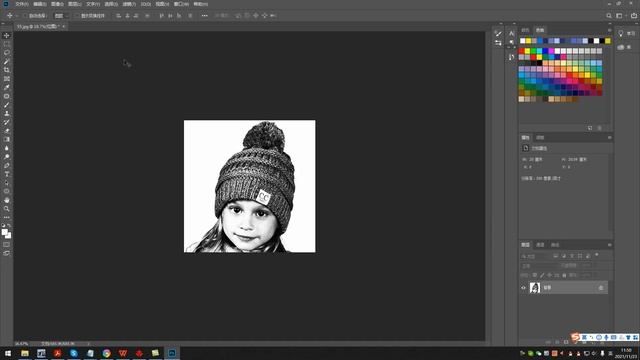This screenshot has width=640, height=360.
Task: Select the Gradient tool
Action: (x=7, y=139)
